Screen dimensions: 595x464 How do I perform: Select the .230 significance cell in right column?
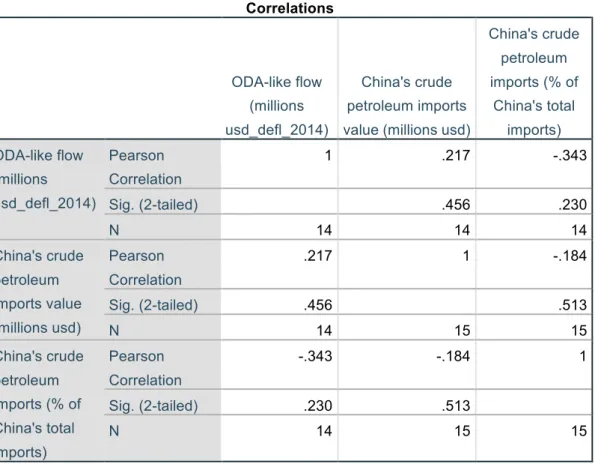(573, 204)
